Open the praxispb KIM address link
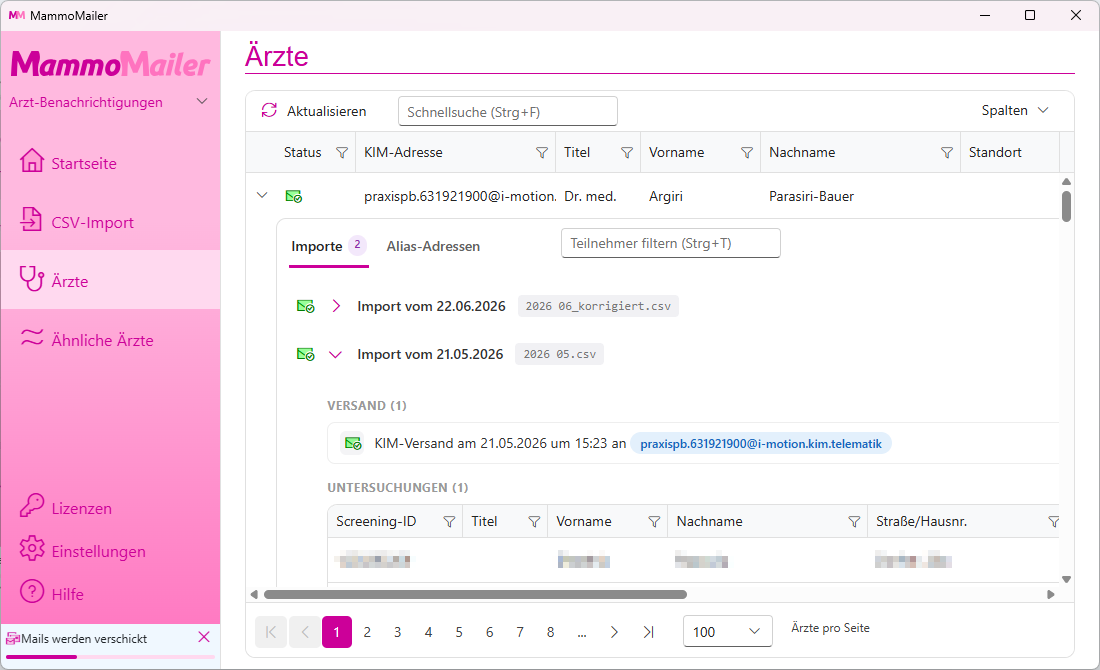This screenshot has width=1100, height=670. (x=760, y=443)
